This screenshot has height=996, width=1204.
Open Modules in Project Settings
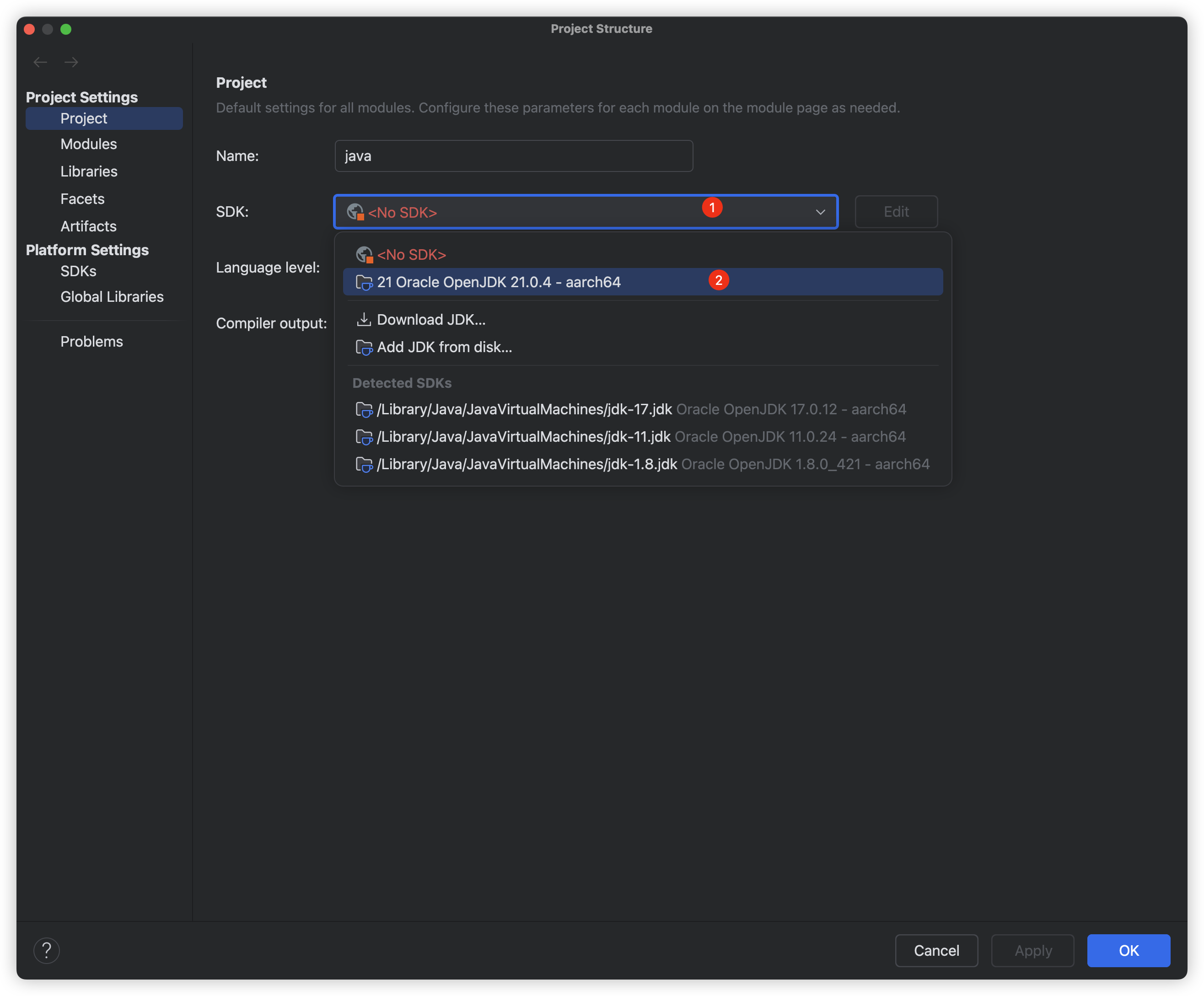(x=88, y=144)
